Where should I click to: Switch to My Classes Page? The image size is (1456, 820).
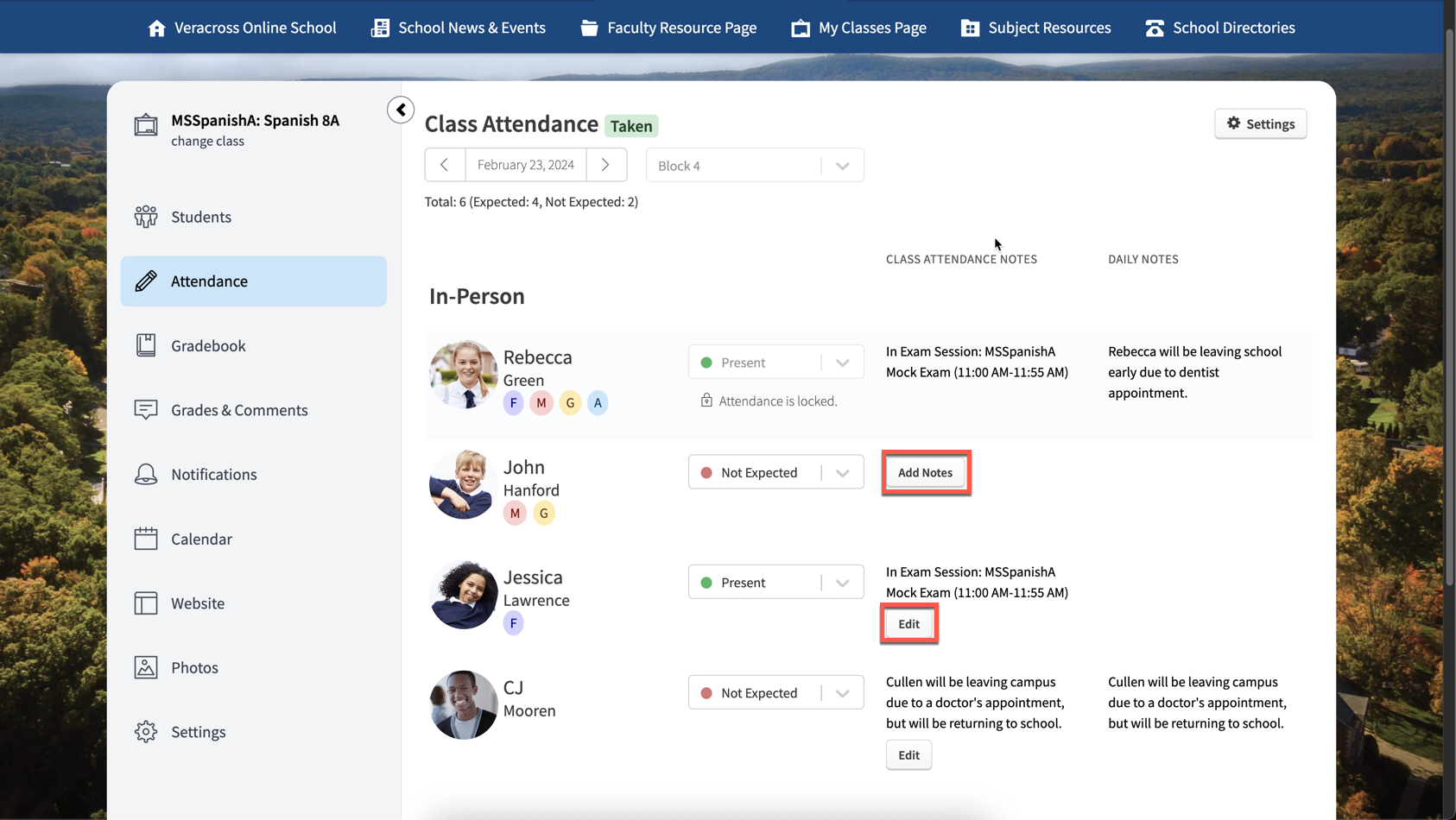pos(858,27)
